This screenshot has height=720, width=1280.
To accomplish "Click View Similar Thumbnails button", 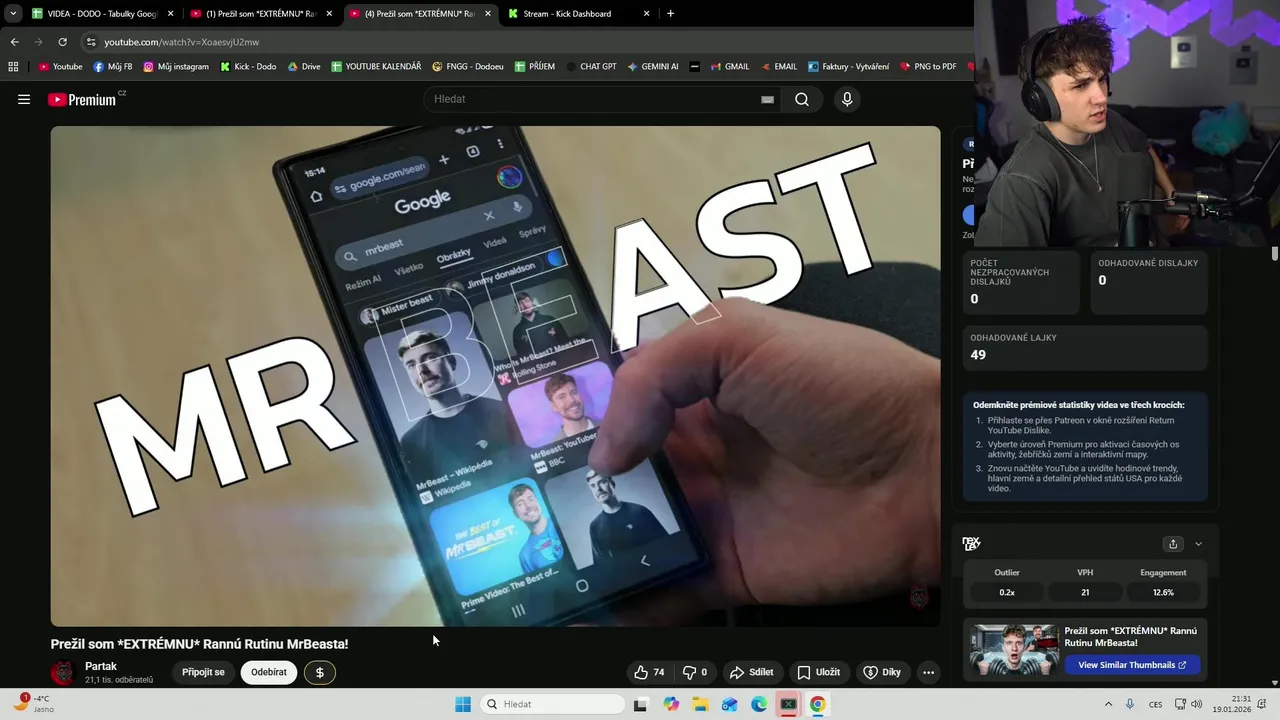I will coord(1132,665).
